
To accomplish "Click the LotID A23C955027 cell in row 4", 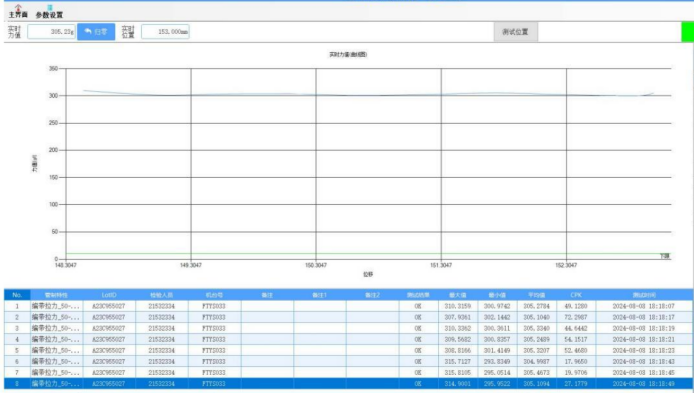I will [x=109, y=339].
